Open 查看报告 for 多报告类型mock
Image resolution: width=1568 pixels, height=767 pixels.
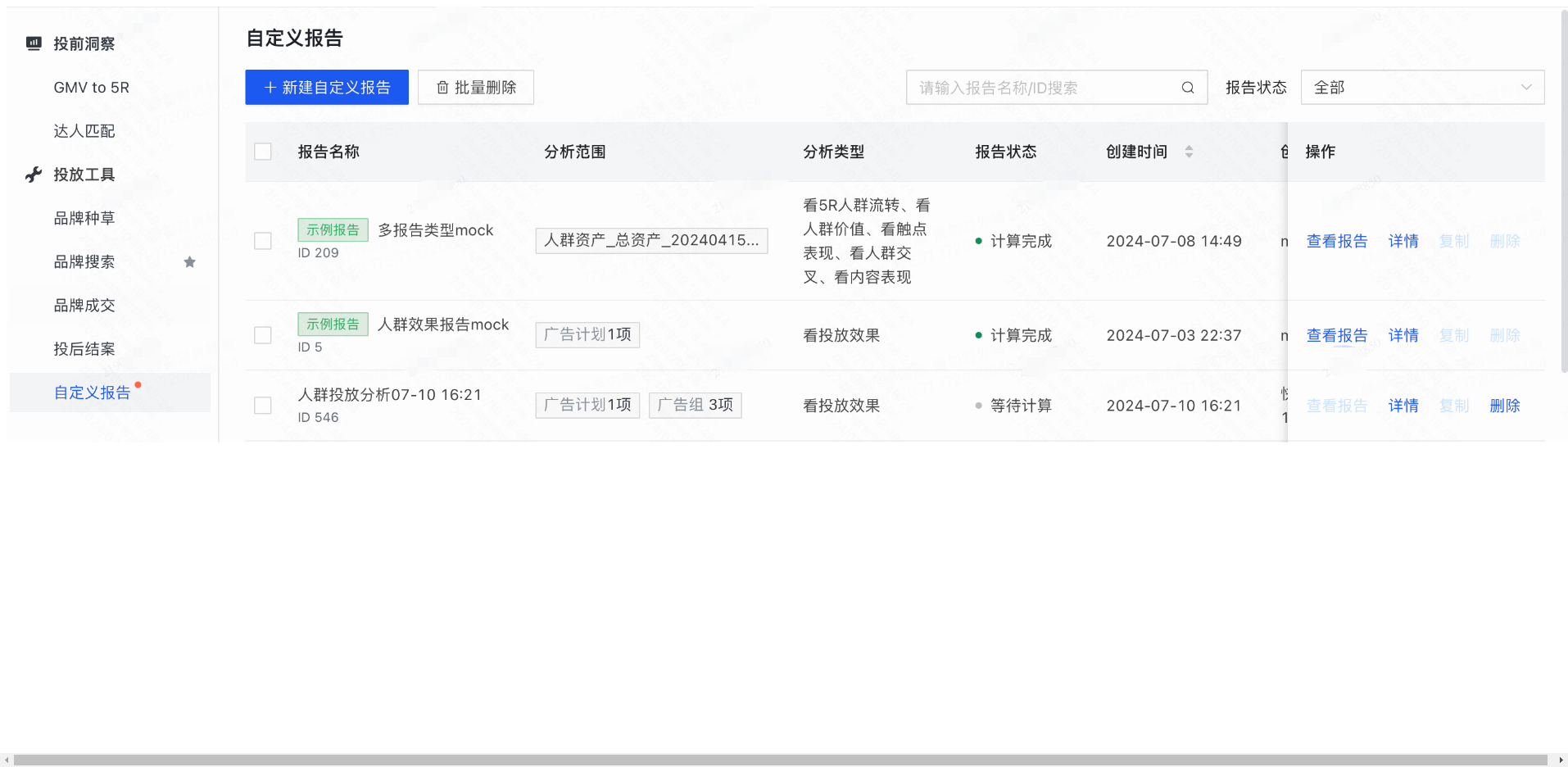[x=1336, y=241]
